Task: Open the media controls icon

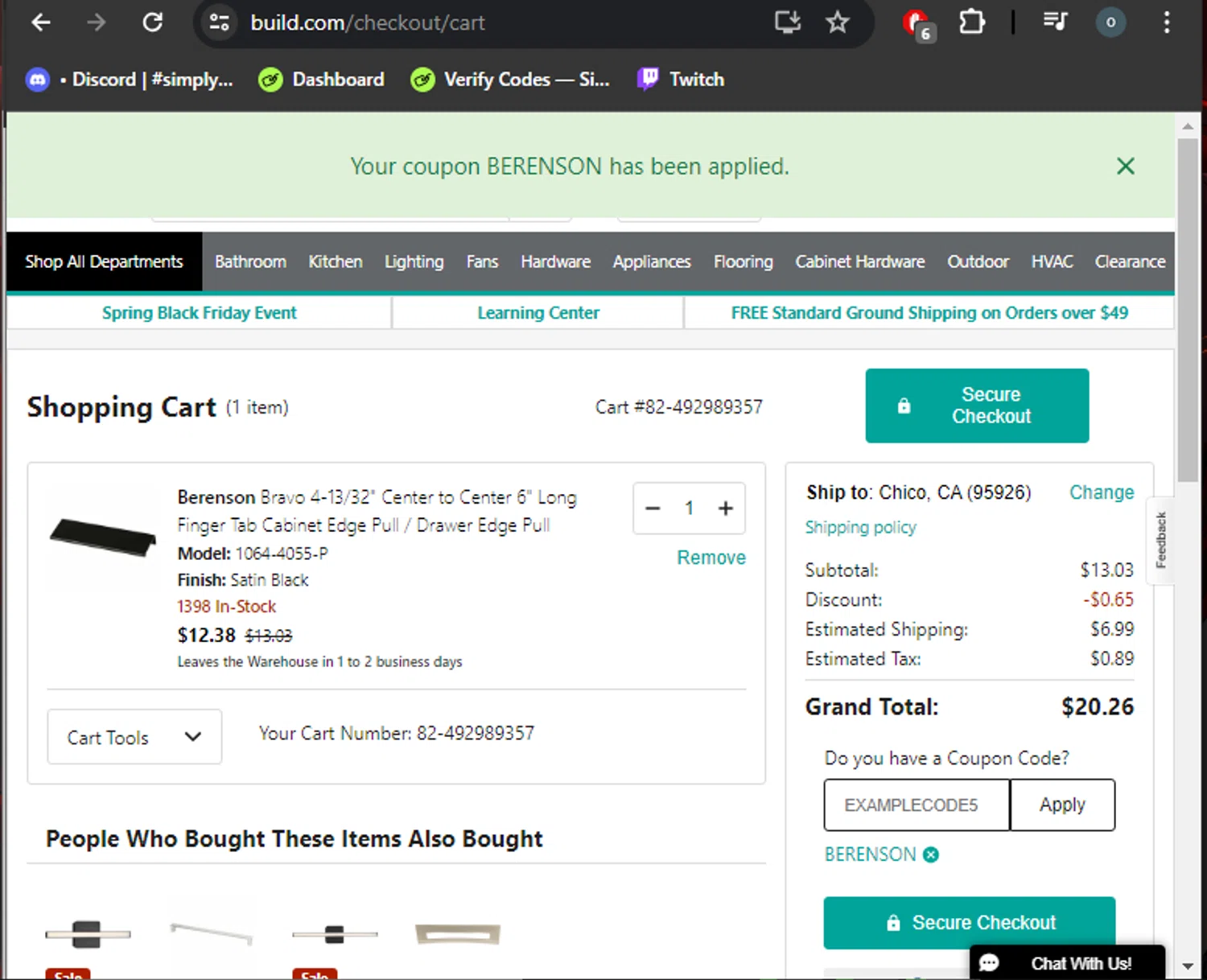Action: pos(1055,22)
